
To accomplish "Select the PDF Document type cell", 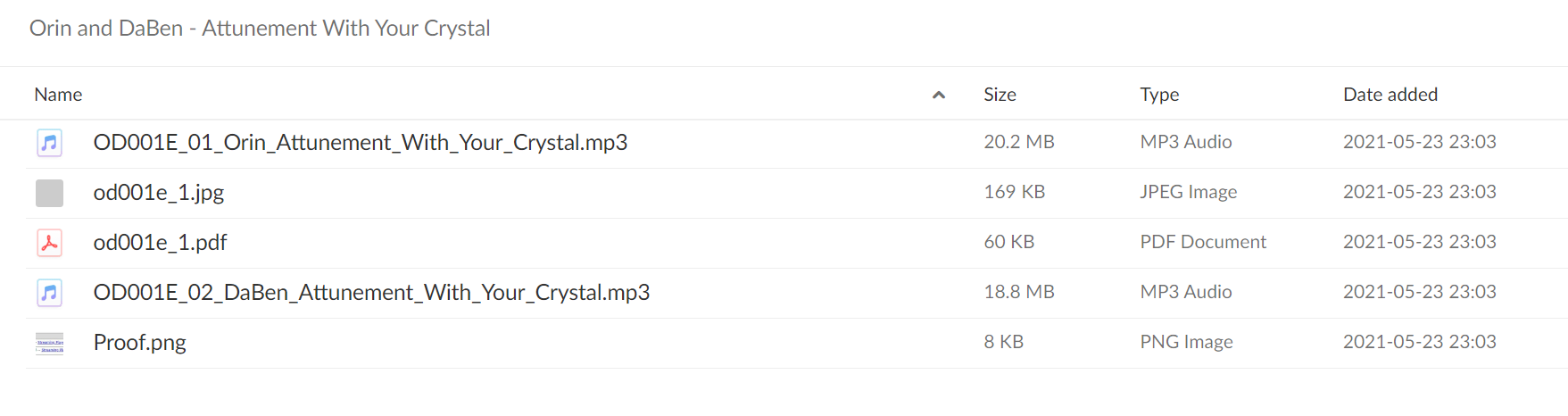I will (x=1203, y=242).
